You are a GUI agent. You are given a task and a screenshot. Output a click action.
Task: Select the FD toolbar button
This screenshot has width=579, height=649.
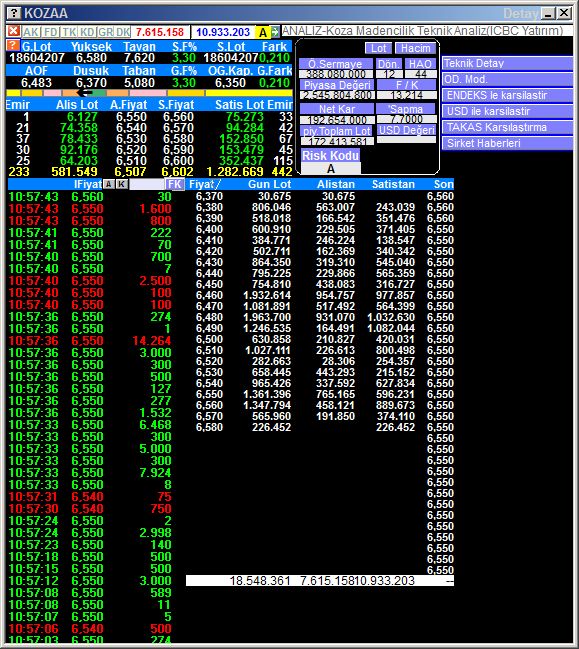(x=50, y=32)
